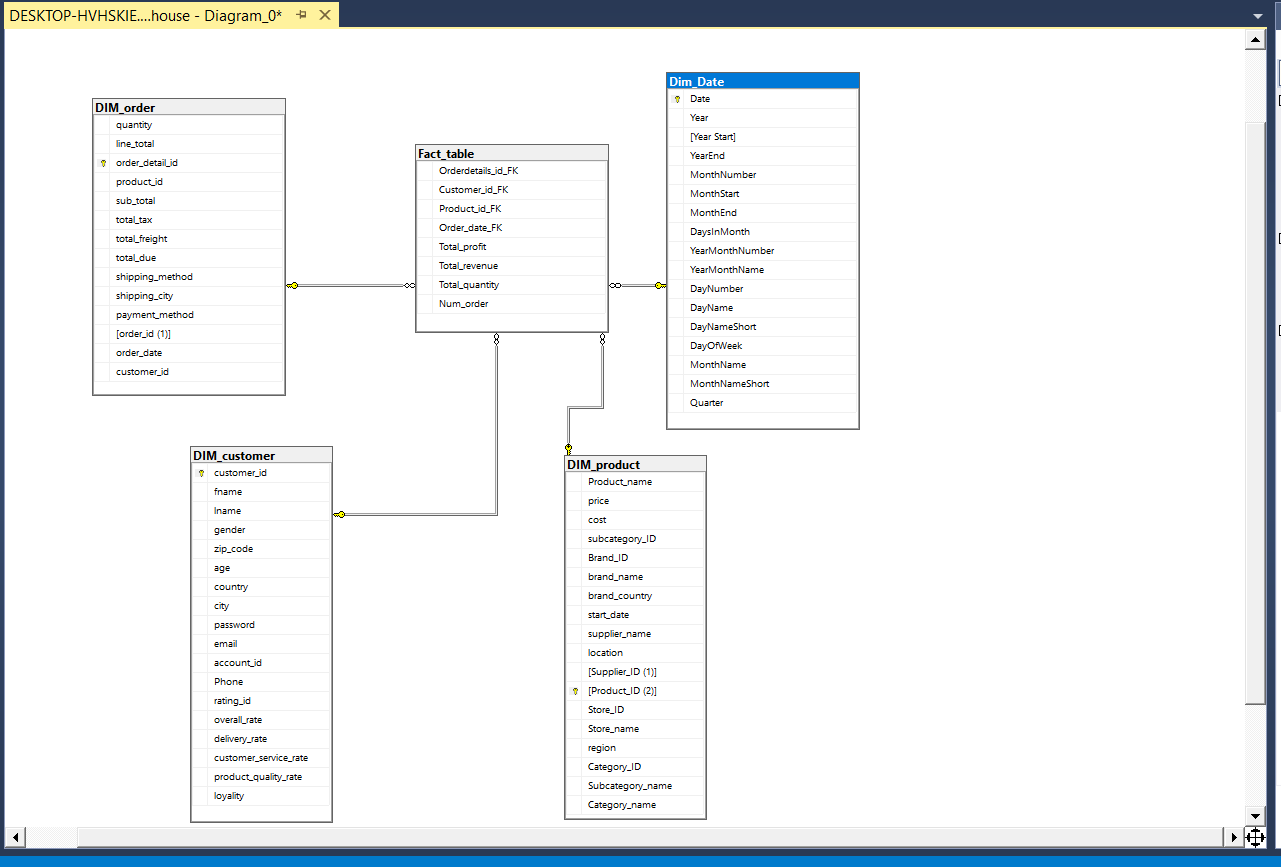
Task: Close the Diagram_0 tab
Action: click(324, 16)
